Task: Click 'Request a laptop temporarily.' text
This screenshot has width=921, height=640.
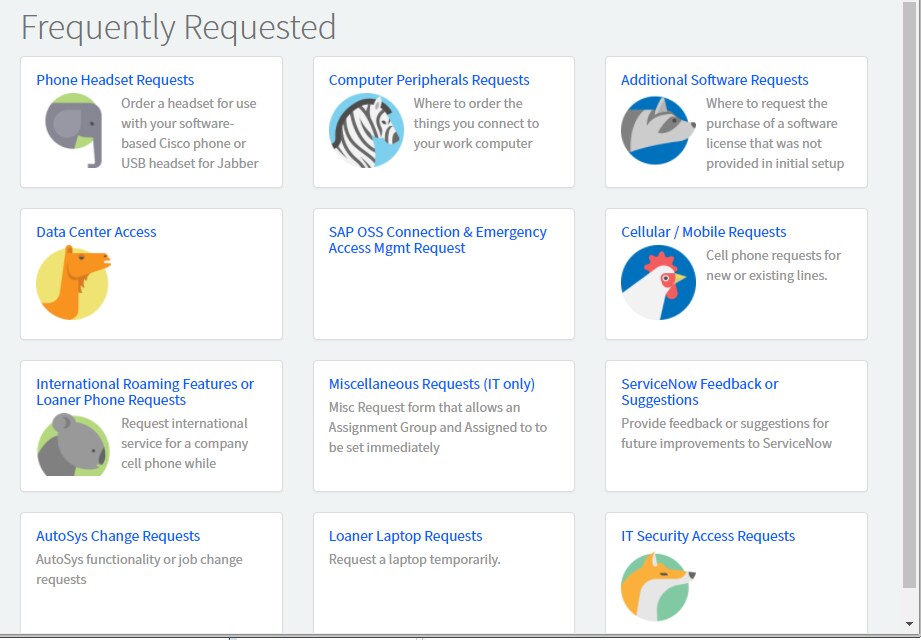Action: coord(414,560)
